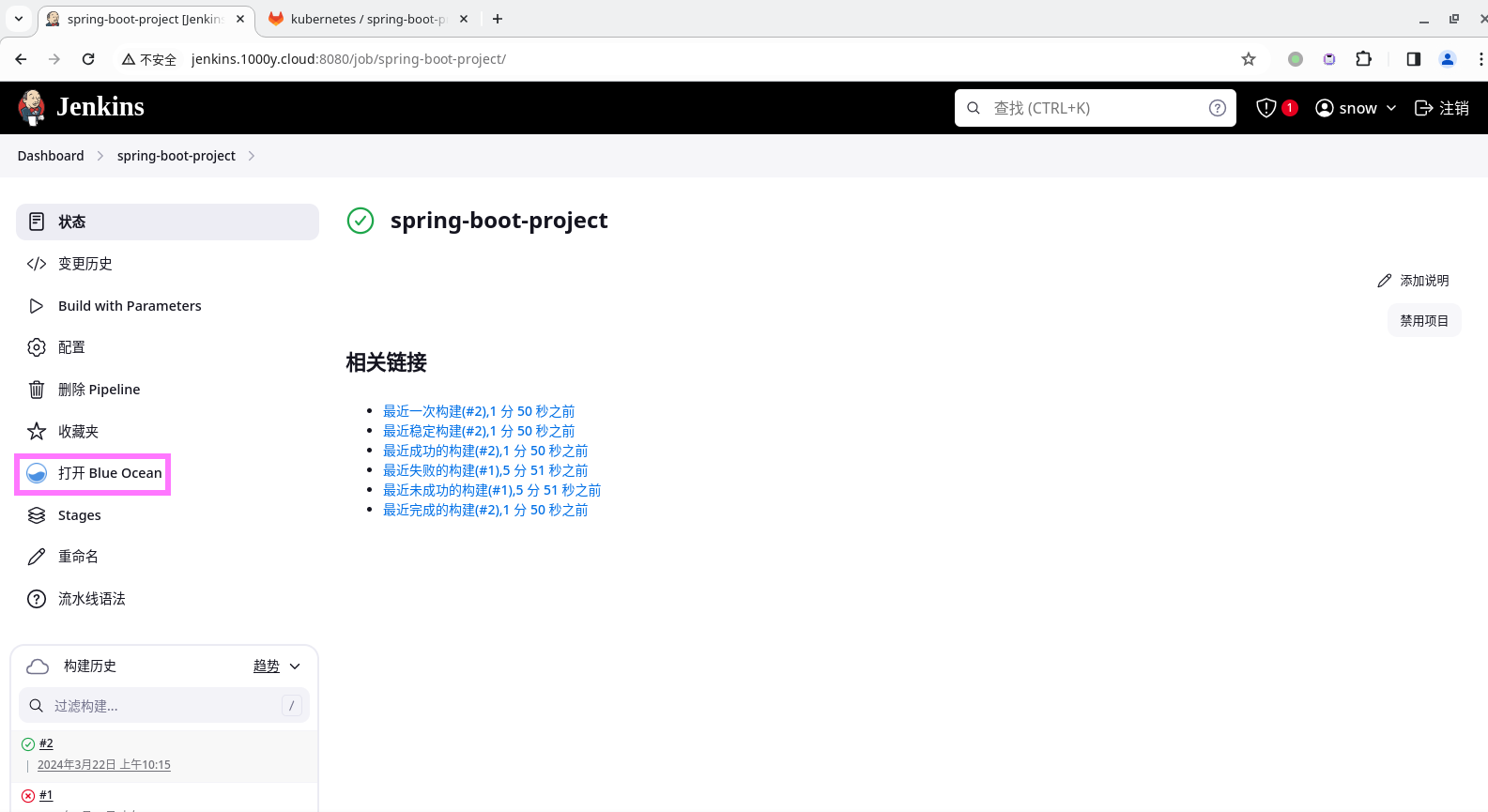Click 添加说明 add description link

point(1414,281)
